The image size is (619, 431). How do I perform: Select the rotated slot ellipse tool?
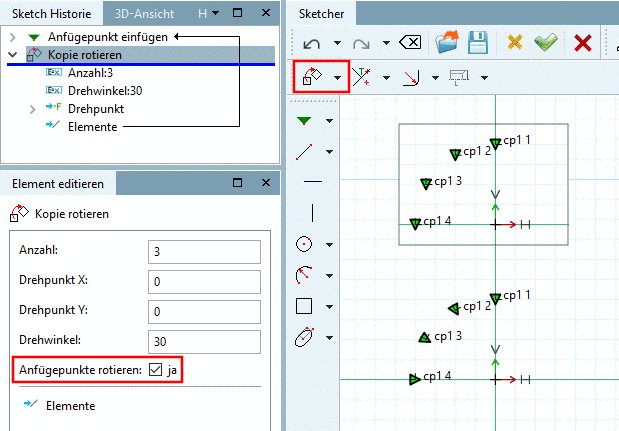[304, 337]
